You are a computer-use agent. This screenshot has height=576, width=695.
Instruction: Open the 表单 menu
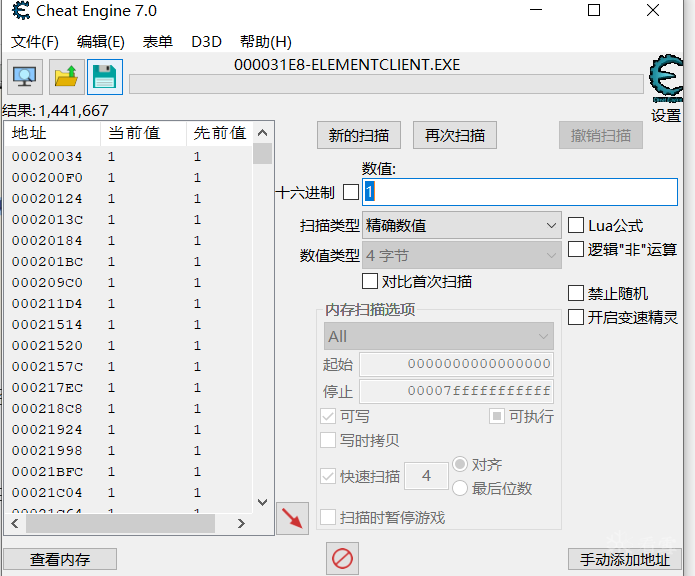158,42
